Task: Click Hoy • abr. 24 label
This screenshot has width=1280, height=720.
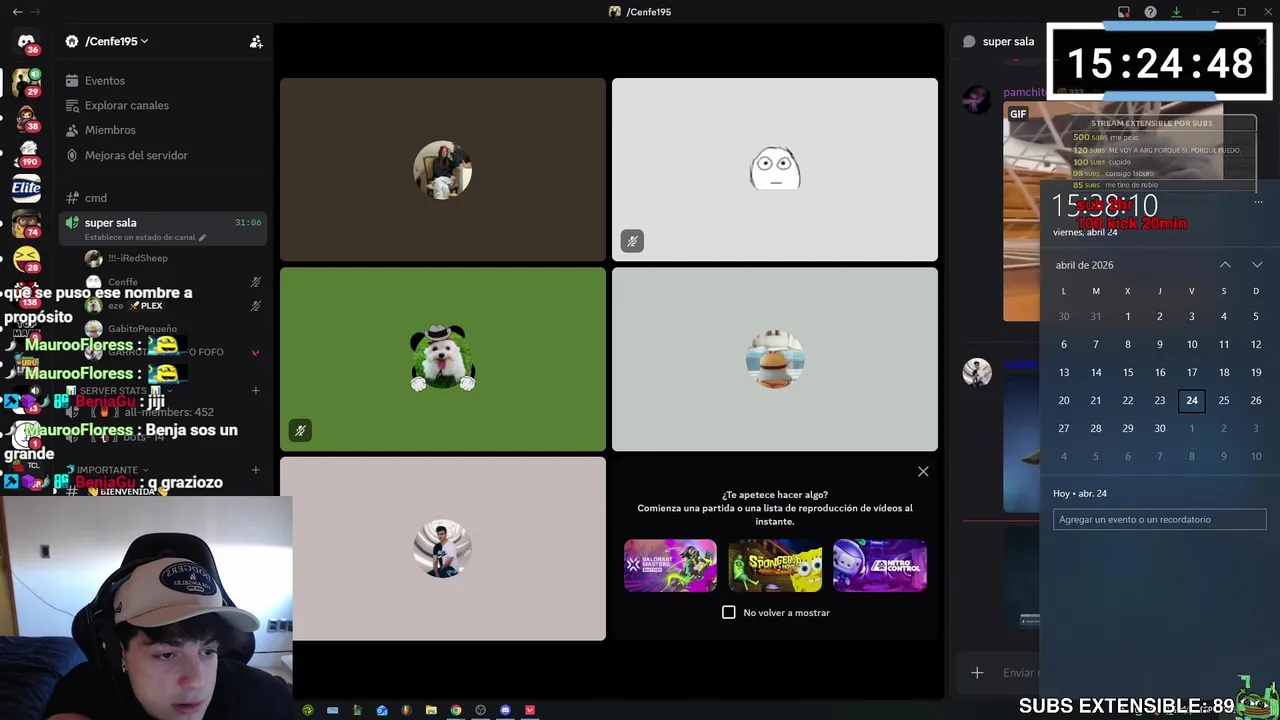Action: 1080,493
